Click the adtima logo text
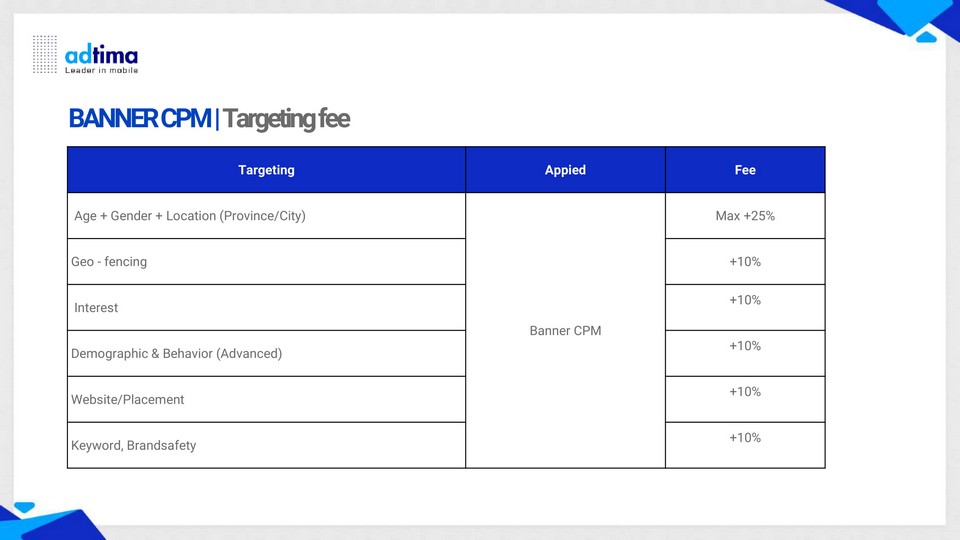 point(101,55)
